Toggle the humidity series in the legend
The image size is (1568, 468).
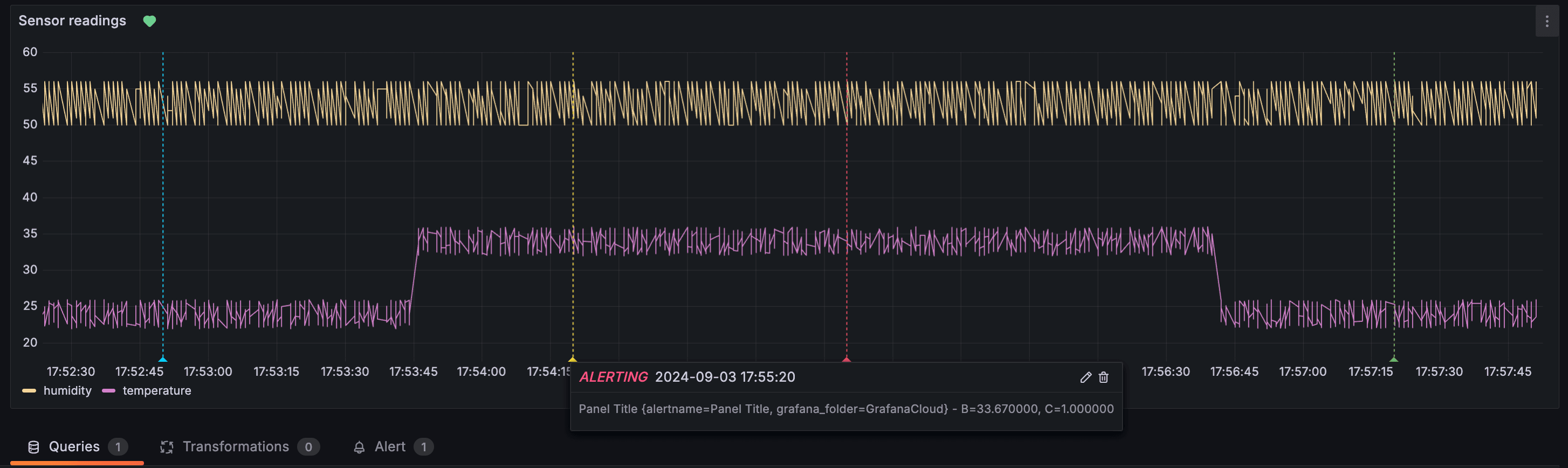tap(67, 391)
